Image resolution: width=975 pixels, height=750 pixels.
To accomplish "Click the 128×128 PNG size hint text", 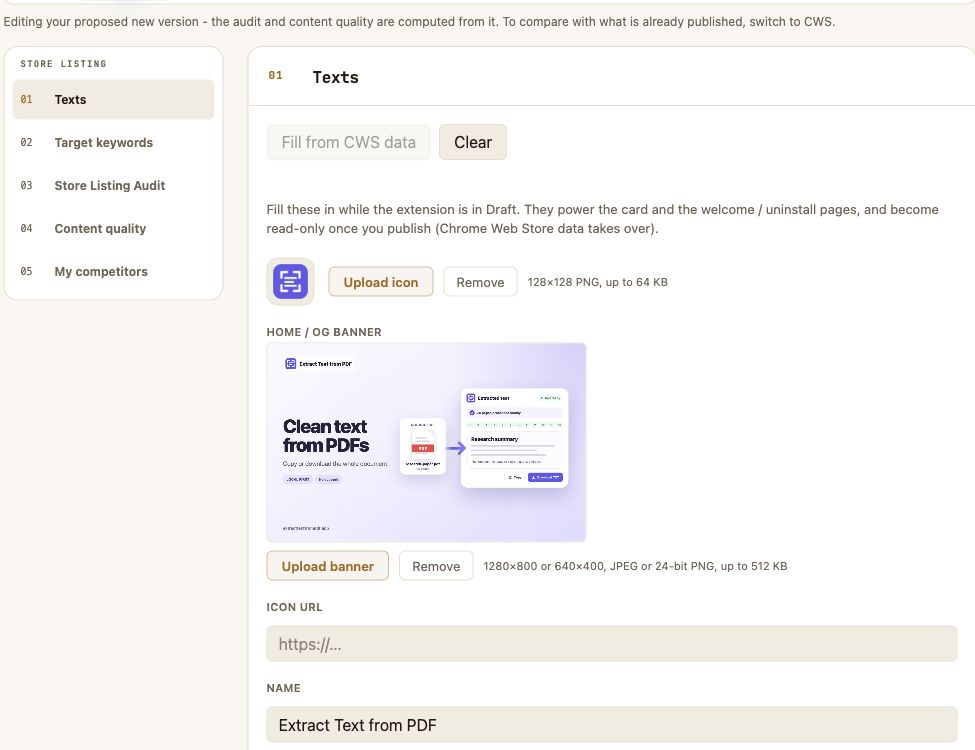I will [598, 282].
